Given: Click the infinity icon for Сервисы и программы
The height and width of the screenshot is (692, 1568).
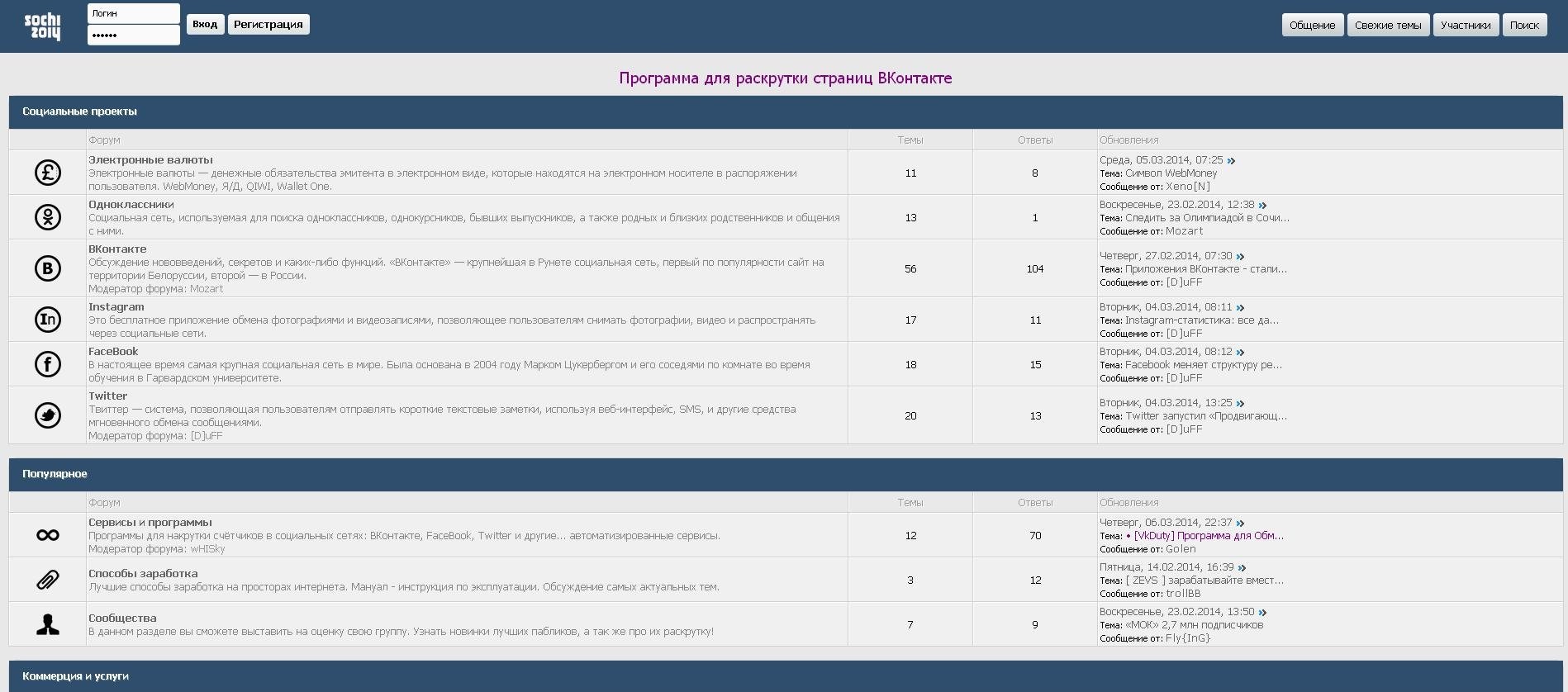Looking at the screenshot, I should [48, 535].
